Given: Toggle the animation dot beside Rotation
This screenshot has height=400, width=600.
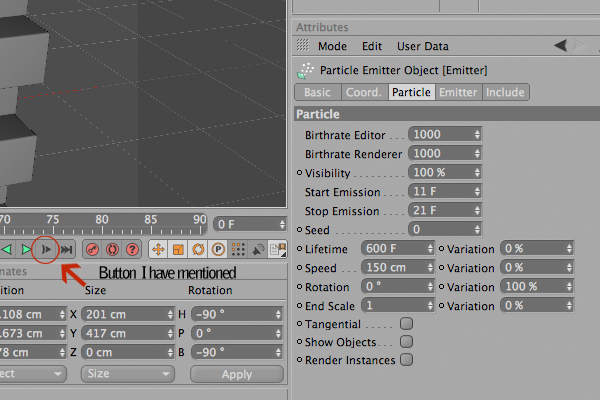Looking at the screenshot, I should [299, 287].
